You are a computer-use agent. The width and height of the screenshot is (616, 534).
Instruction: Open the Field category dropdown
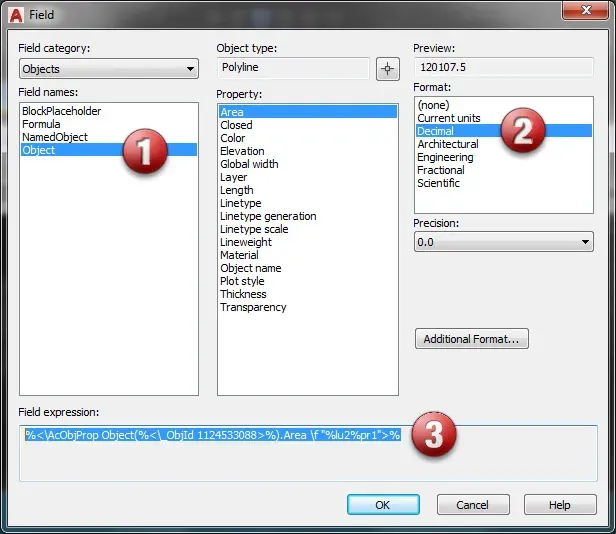coord(109,69)
